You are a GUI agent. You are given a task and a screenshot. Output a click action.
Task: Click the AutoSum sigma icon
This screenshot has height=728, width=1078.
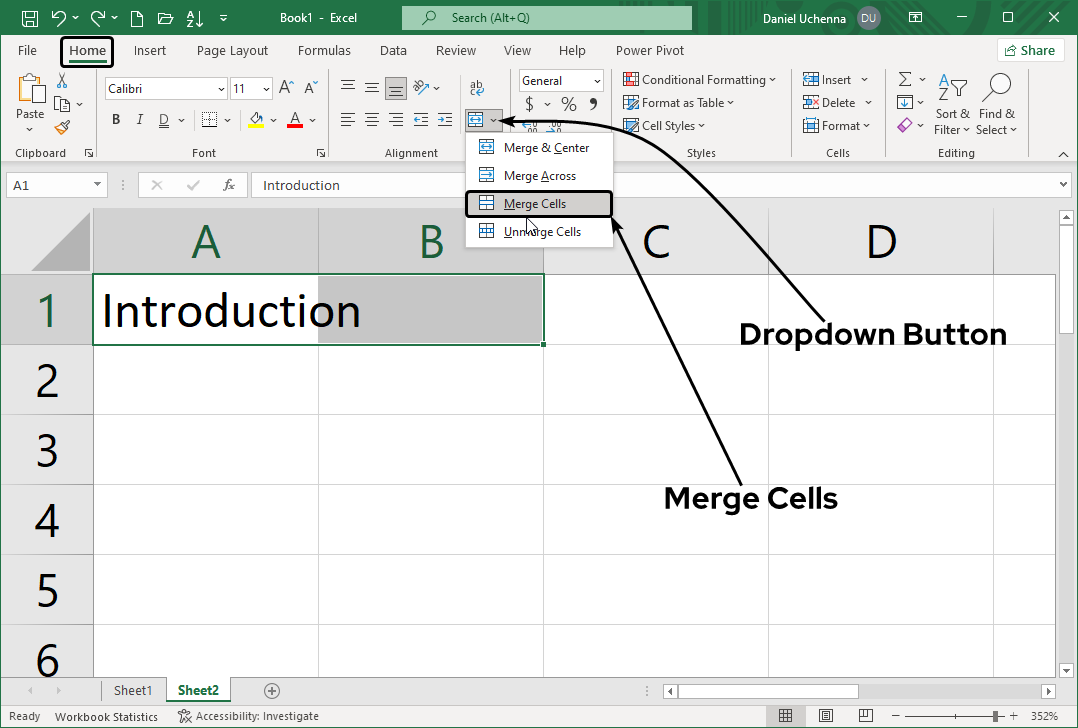click(904, 80)
